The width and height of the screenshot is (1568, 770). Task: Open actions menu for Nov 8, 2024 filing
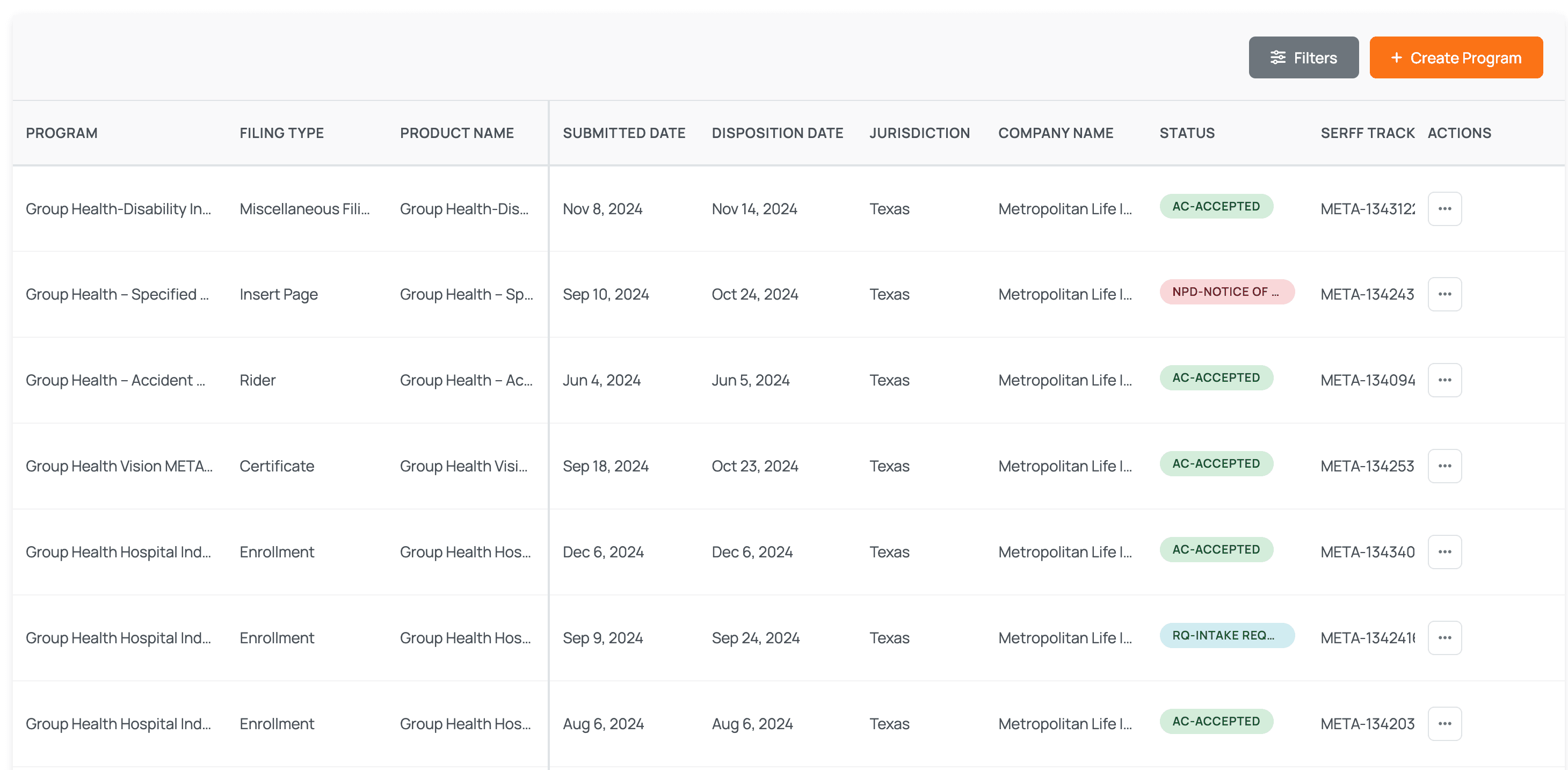(x=1444, y=209)
